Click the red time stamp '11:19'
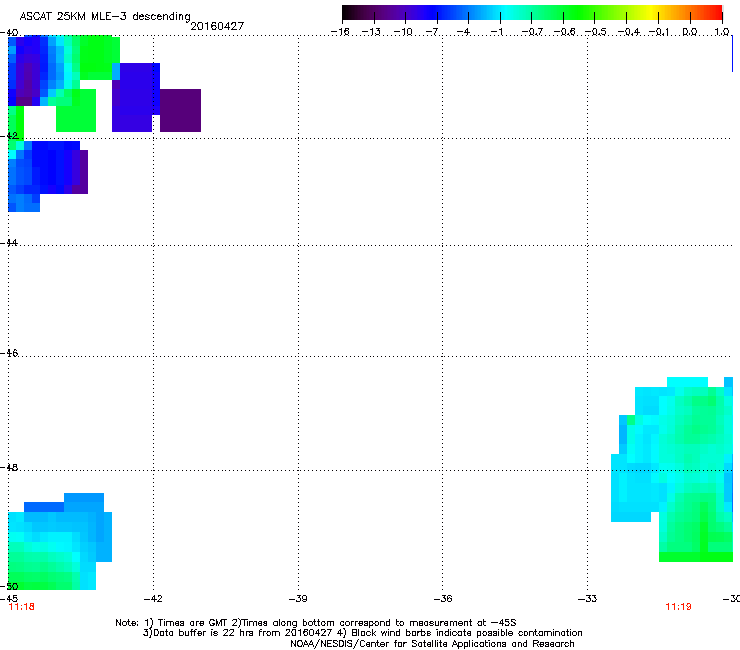The image size is (740, 650). pos(678,607)
